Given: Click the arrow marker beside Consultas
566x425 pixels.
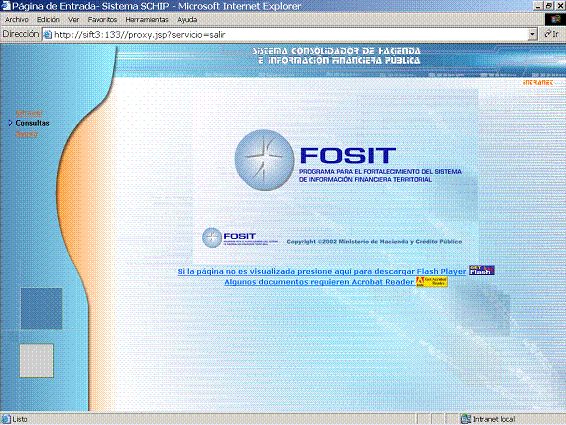Looking at the screenshot, I should [10, 123].
